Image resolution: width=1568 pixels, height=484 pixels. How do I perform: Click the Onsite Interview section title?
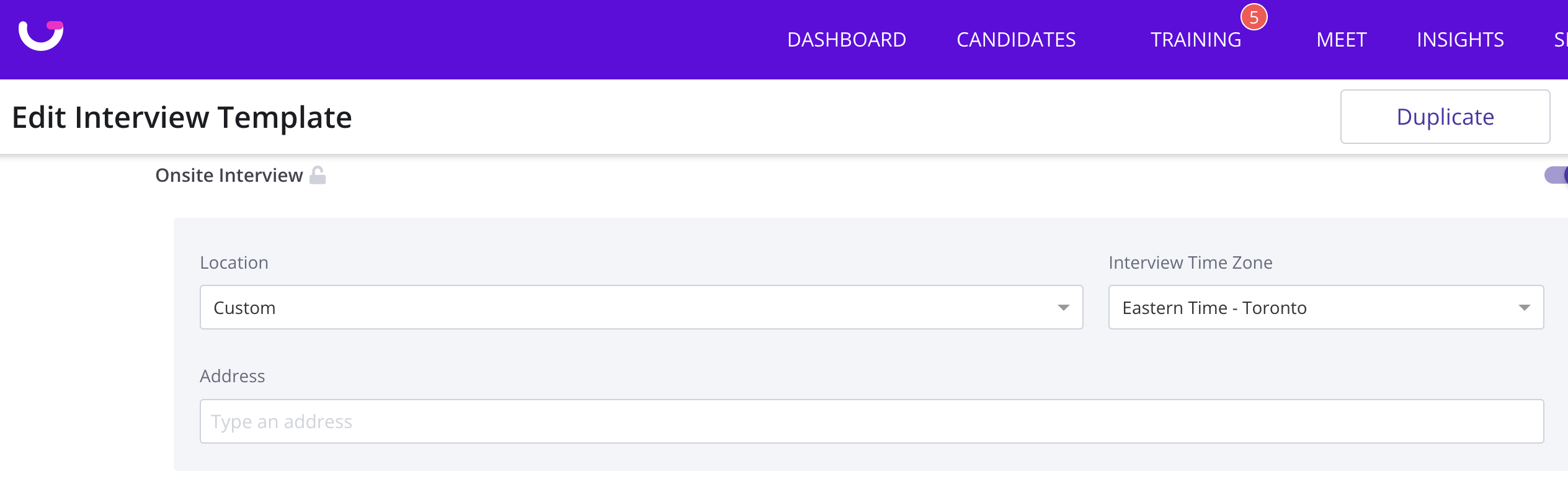[229, 176]
